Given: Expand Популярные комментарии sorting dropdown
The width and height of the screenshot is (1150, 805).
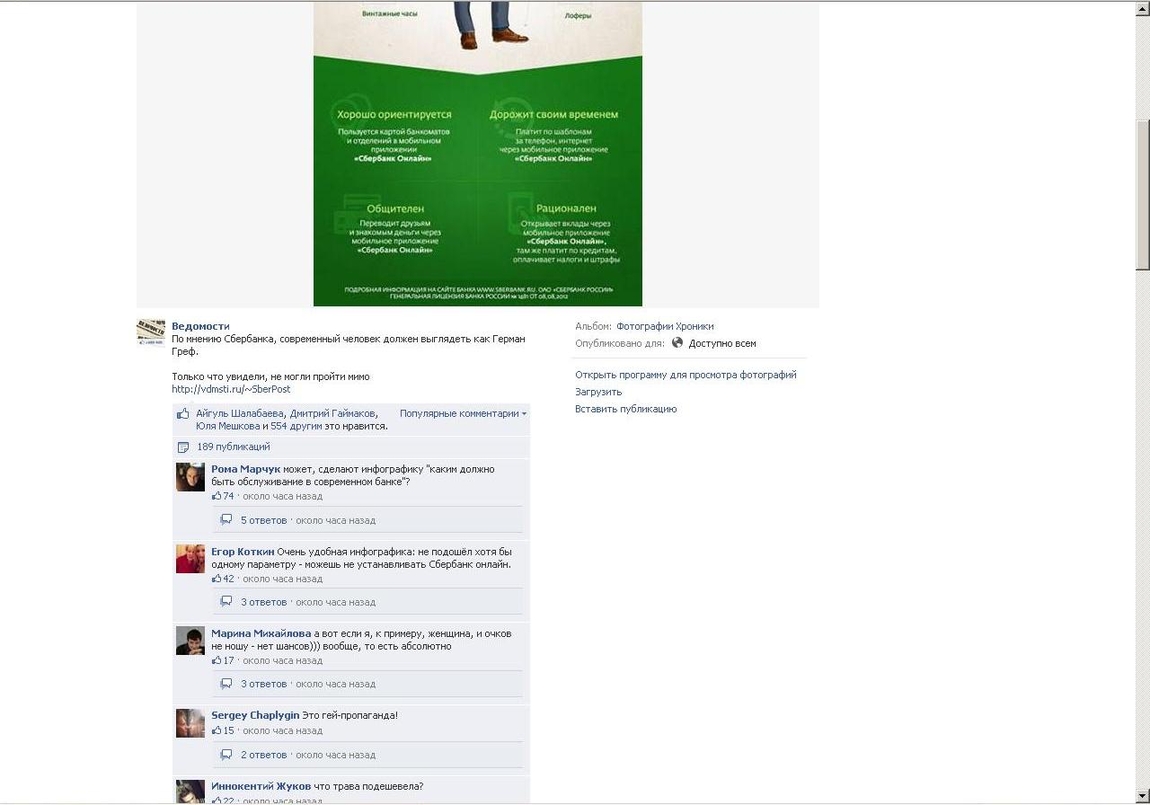Looking at the screenshot, I should click(x=463, y=413).
